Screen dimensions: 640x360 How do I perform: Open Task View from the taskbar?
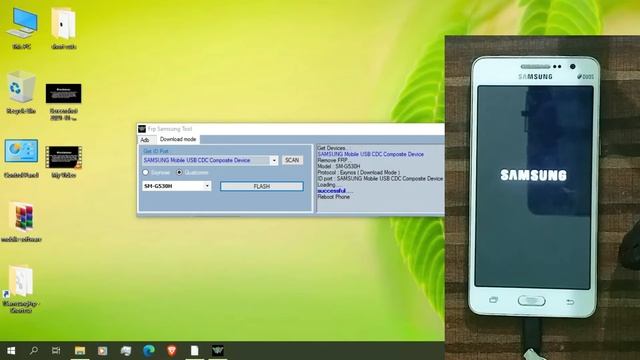(56, 351)
